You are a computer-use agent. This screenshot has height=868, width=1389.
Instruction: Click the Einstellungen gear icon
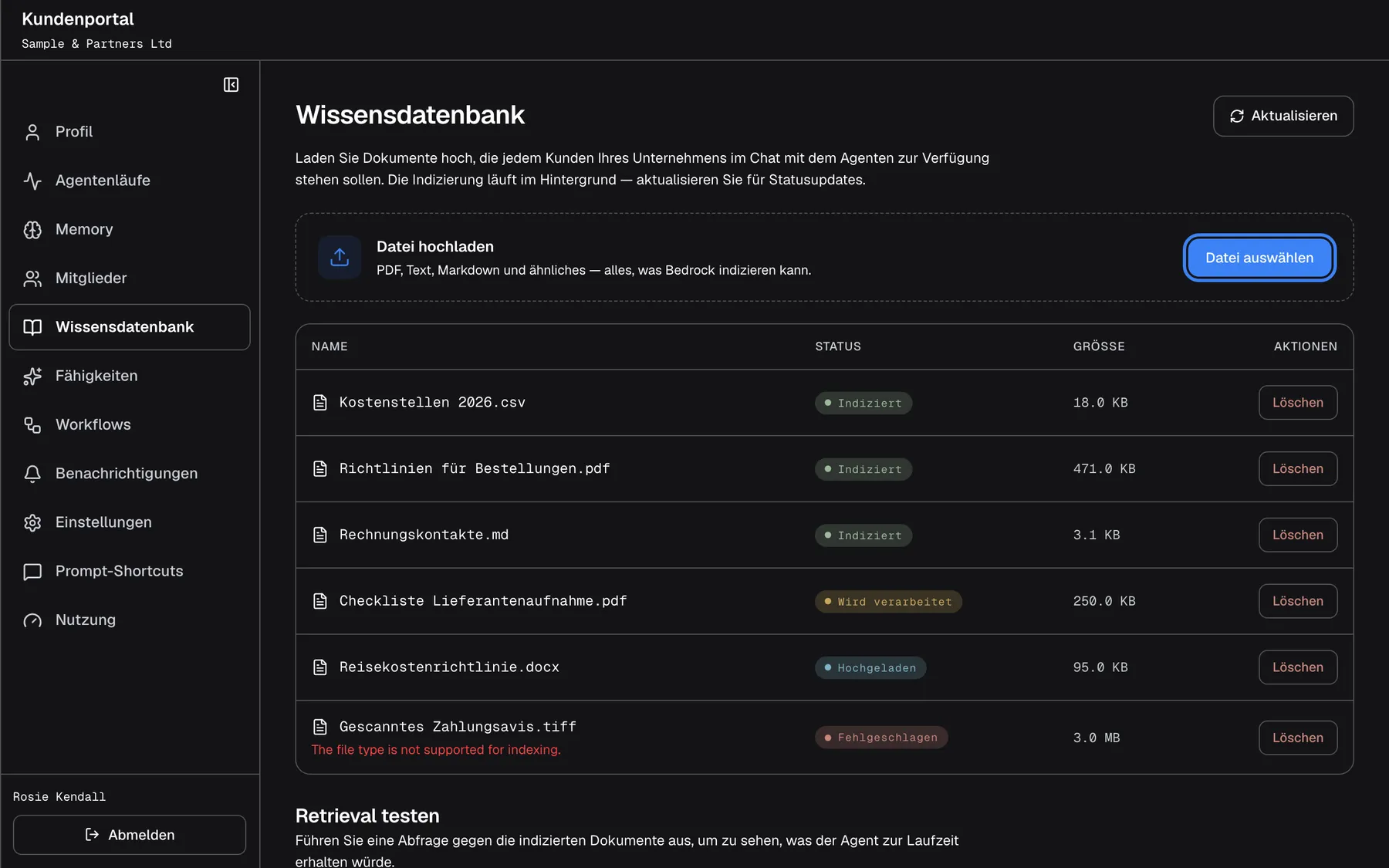click(x=32, y=522)
